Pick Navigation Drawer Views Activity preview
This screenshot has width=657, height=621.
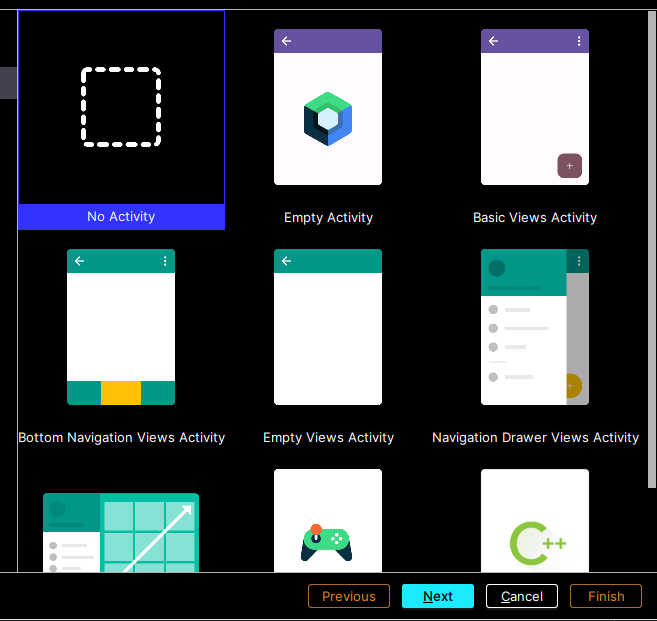coord(535,327)
